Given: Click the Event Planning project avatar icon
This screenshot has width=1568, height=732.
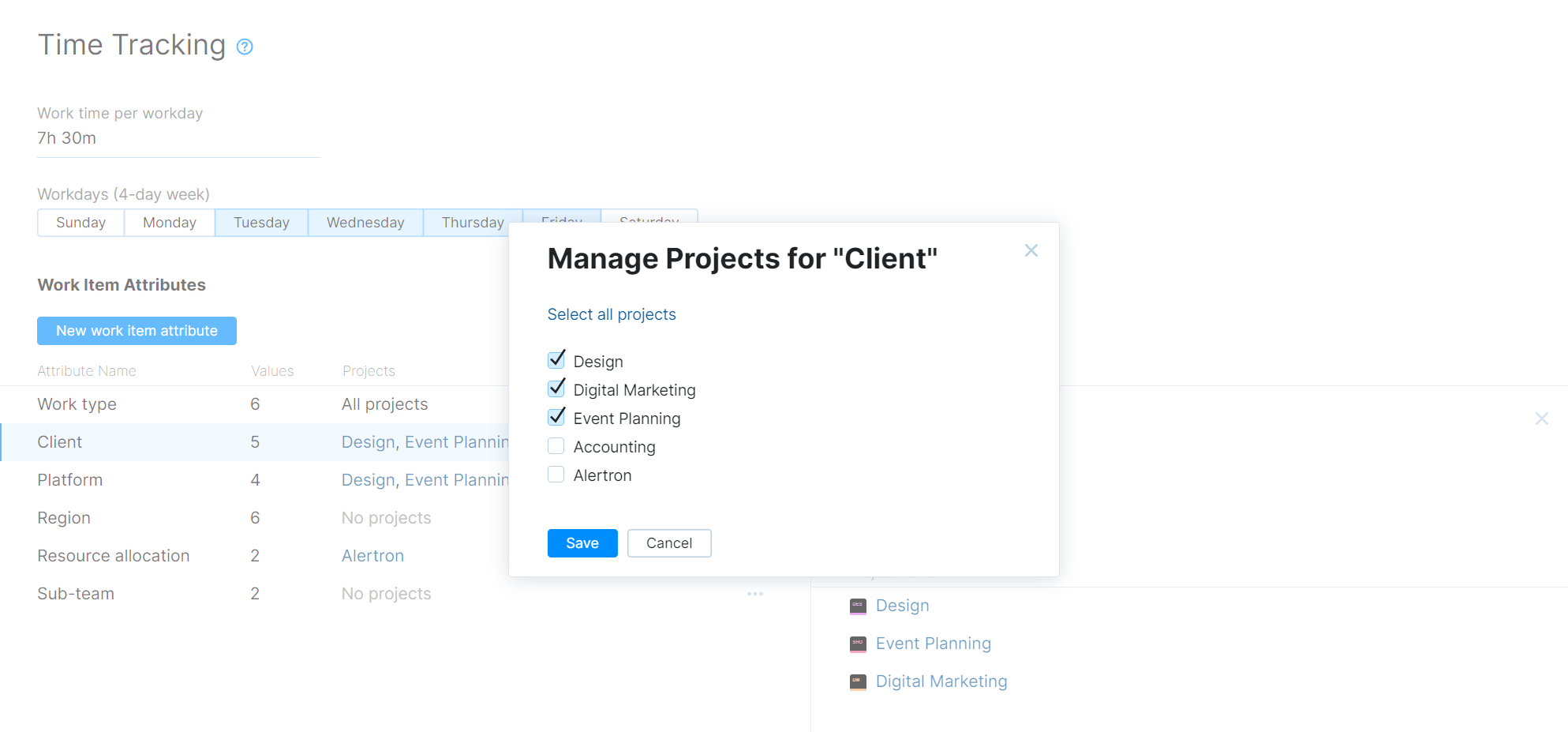Looking at the screenshot, I should [x=858, y=644].
